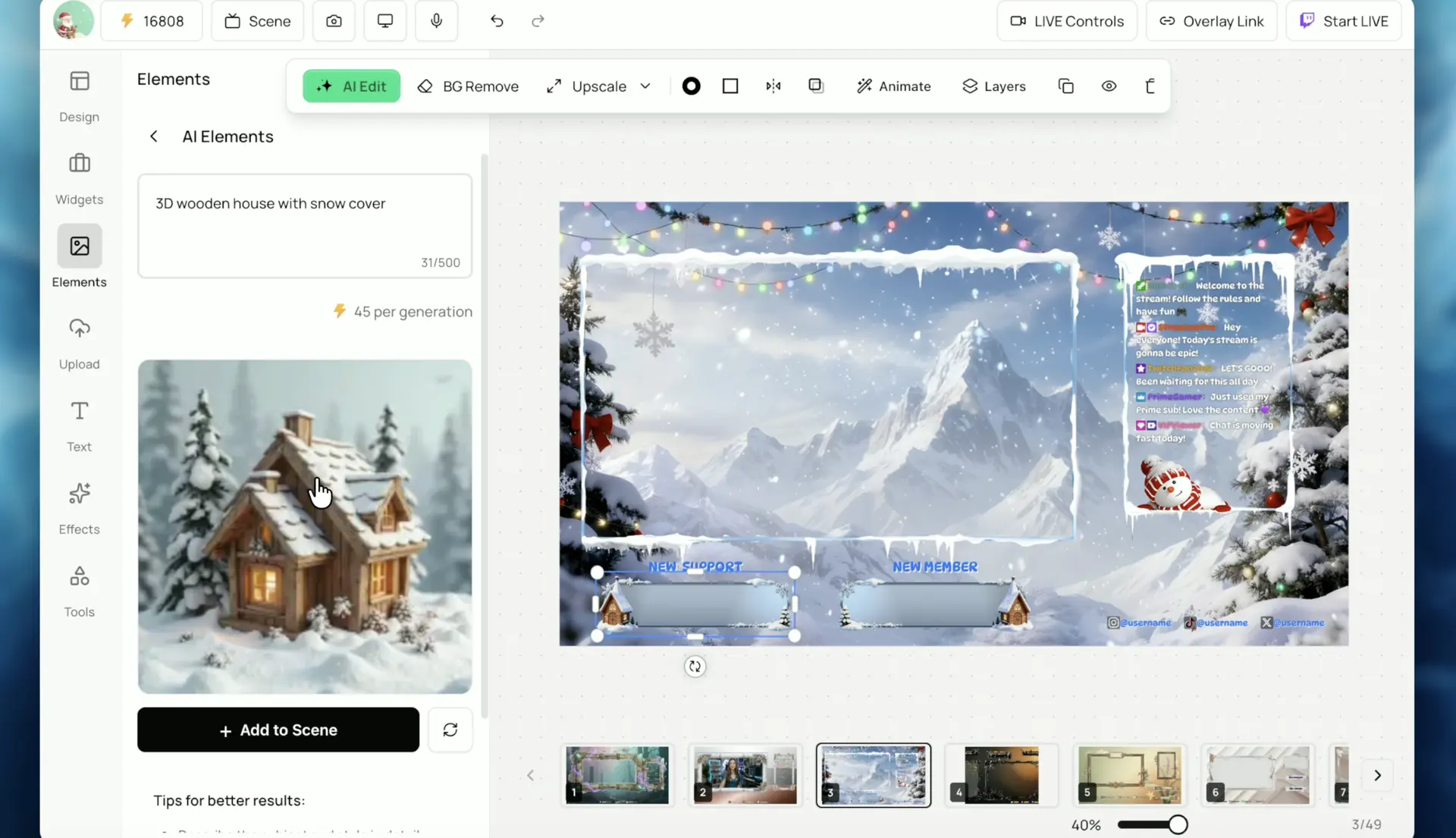1456x838 pixels.
Task: Click the duplicate element icon
Action: (1065, 86)
